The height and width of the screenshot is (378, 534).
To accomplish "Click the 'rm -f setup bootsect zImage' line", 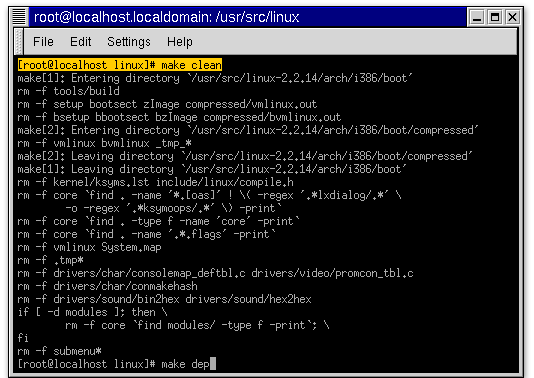I will tap(167, 104).
